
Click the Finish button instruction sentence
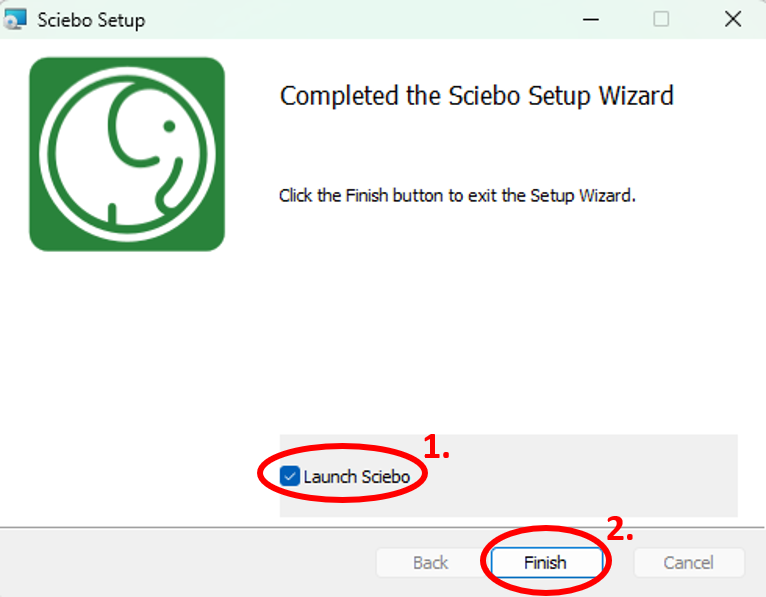coord(457,195)
